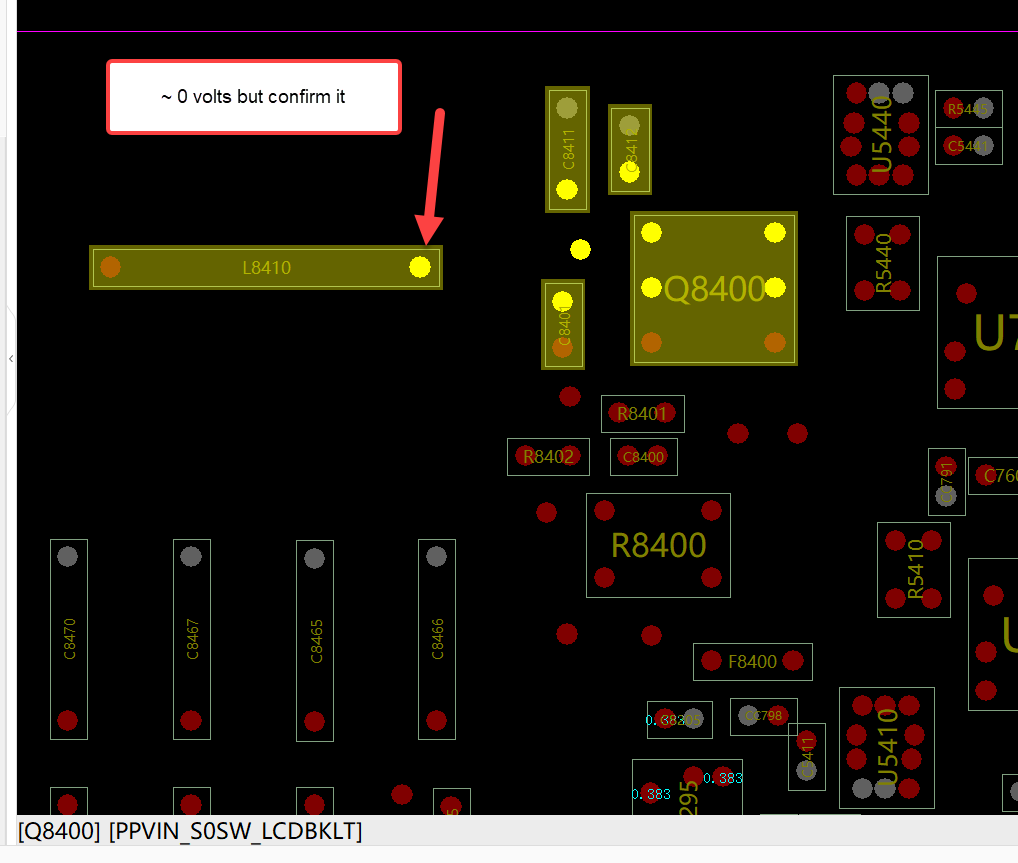
Task: Click the small C8400 capacitor
Action: (x=643, y=457)
